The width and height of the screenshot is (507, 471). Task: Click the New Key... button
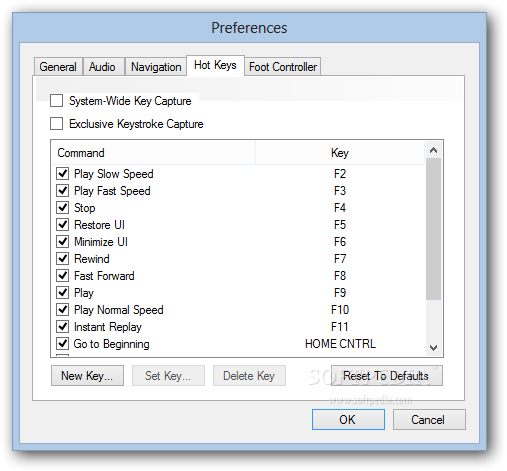[x=87, y=376]
